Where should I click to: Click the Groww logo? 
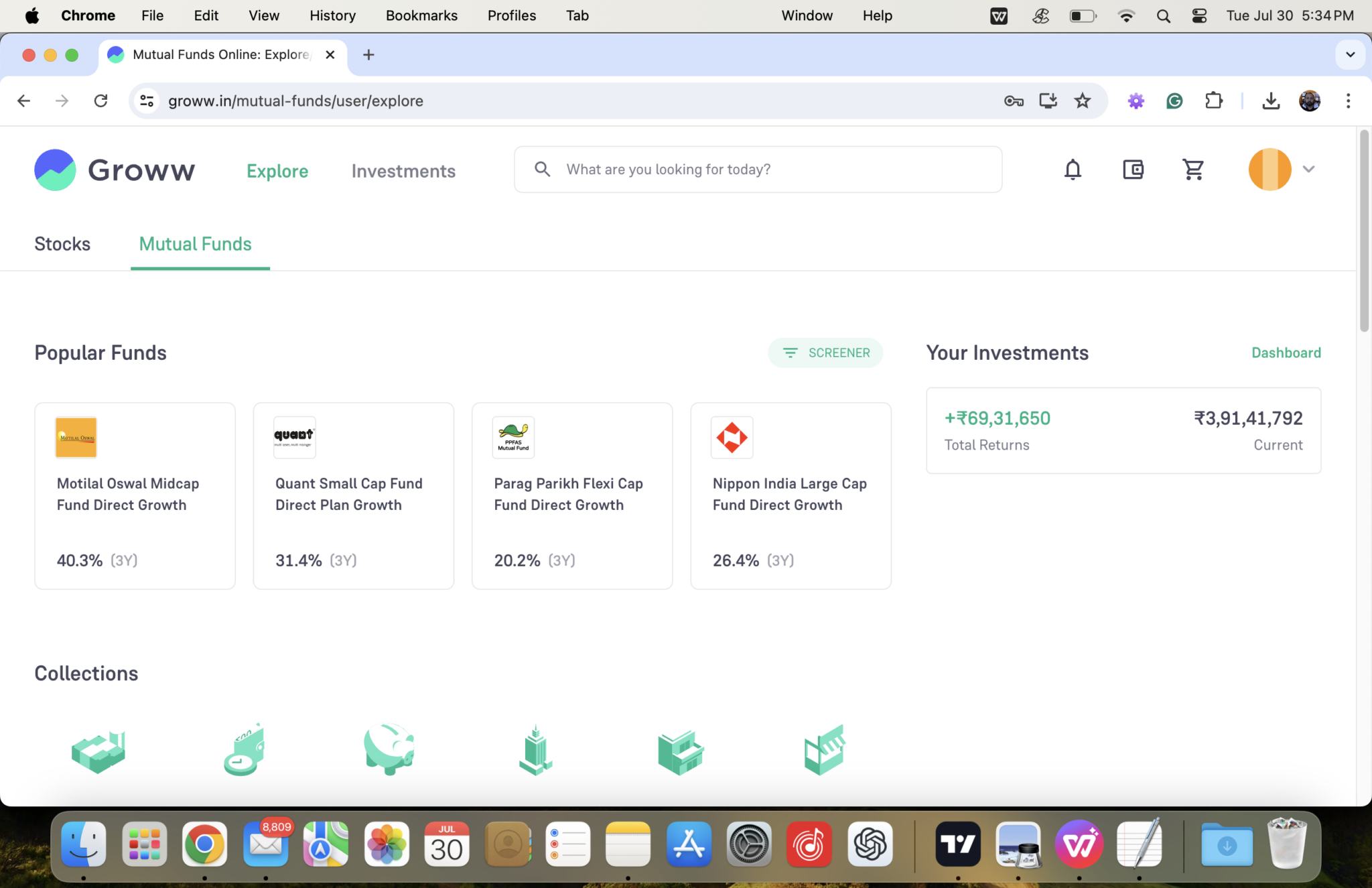tap(114, 170)
